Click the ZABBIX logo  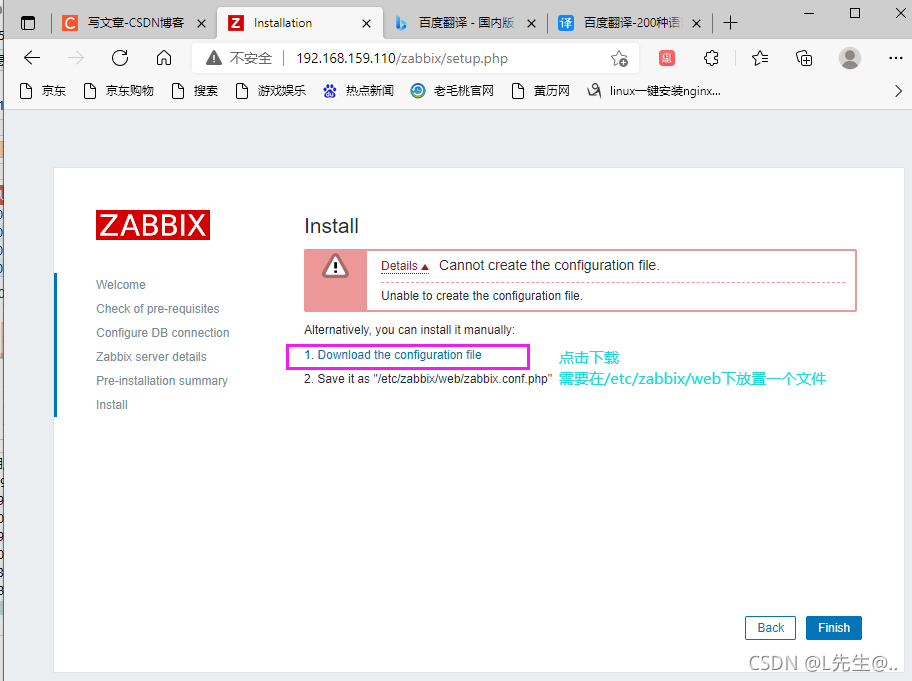(x=153, y=225)
